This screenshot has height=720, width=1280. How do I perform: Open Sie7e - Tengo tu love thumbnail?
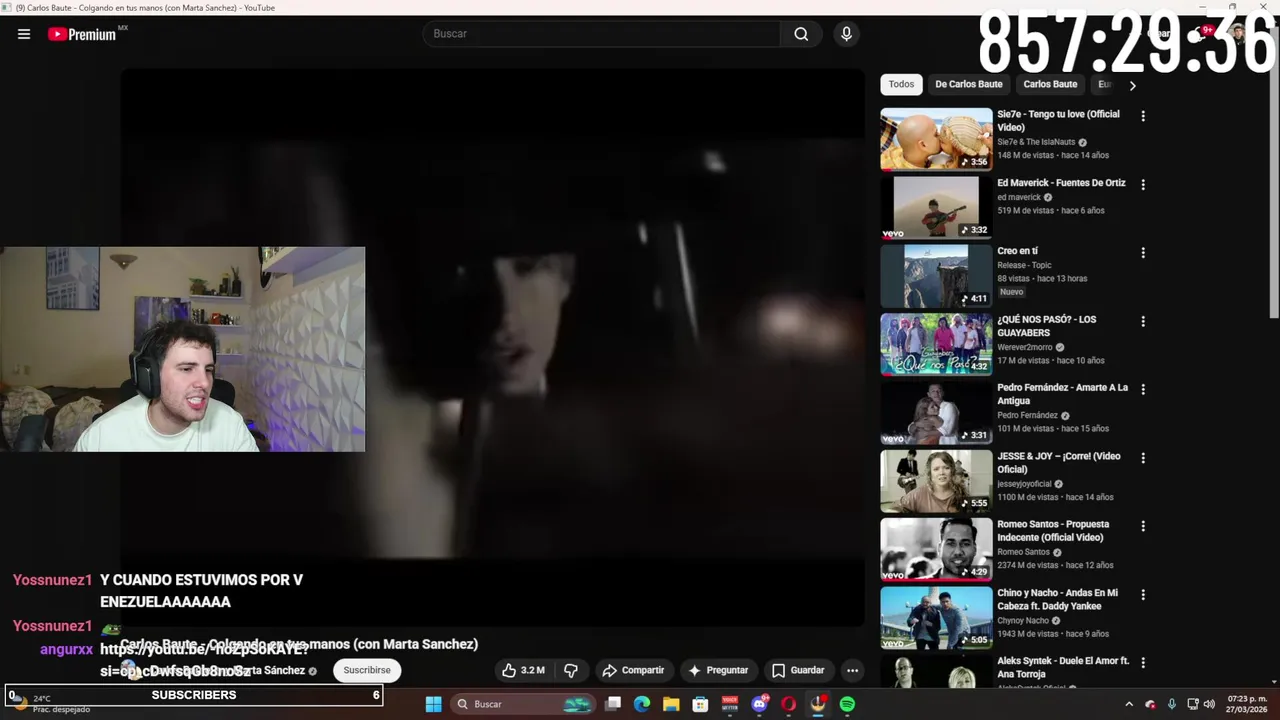[x=936, y=139]
